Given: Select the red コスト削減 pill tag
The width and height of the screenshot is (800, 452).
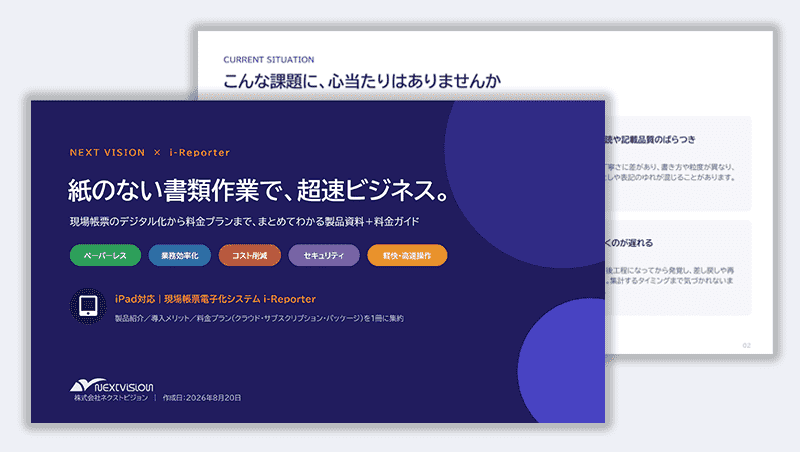Looking at the screenshot, I should 249,256.
